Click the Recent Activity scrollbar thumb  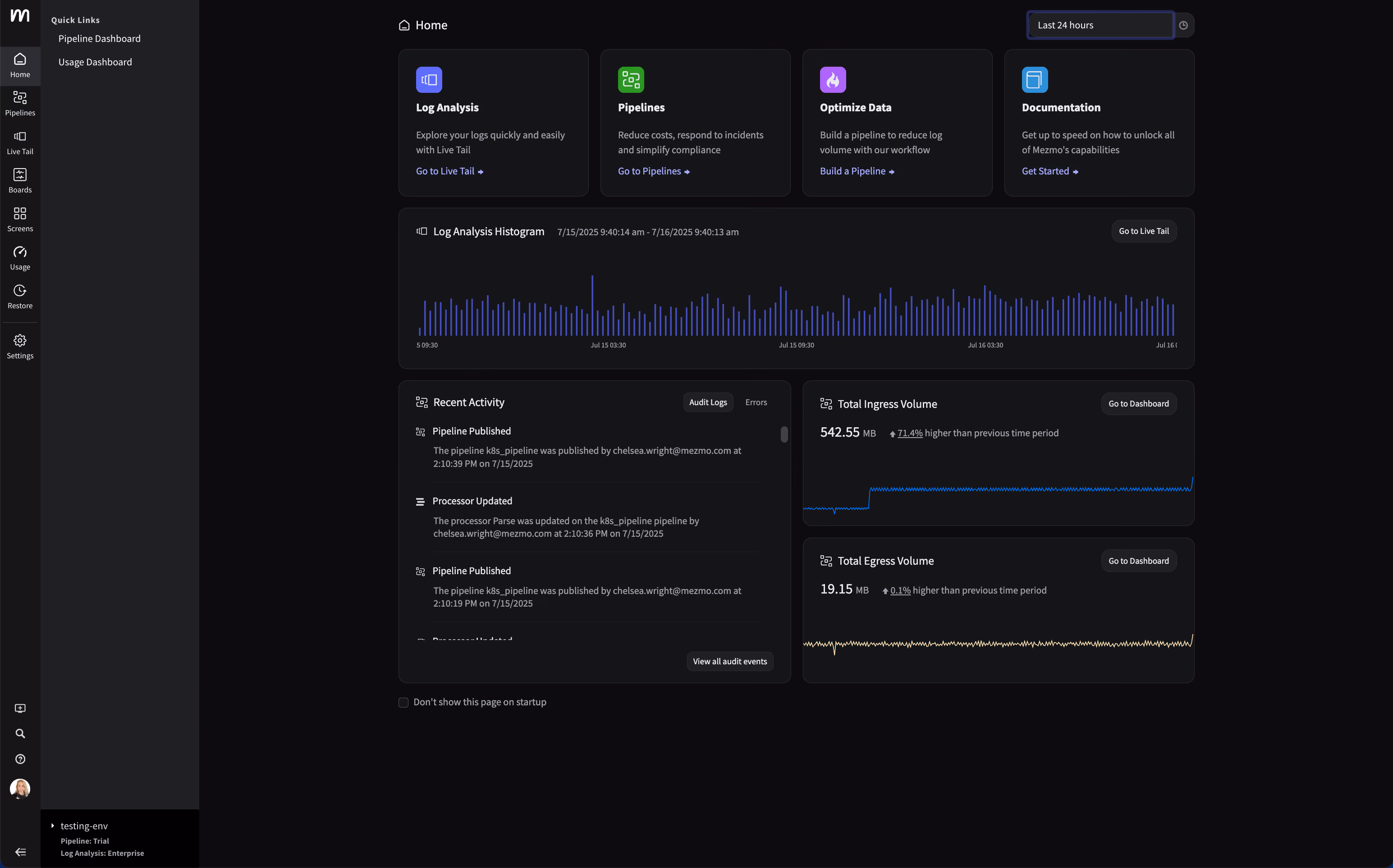click(x=784, y=434)
